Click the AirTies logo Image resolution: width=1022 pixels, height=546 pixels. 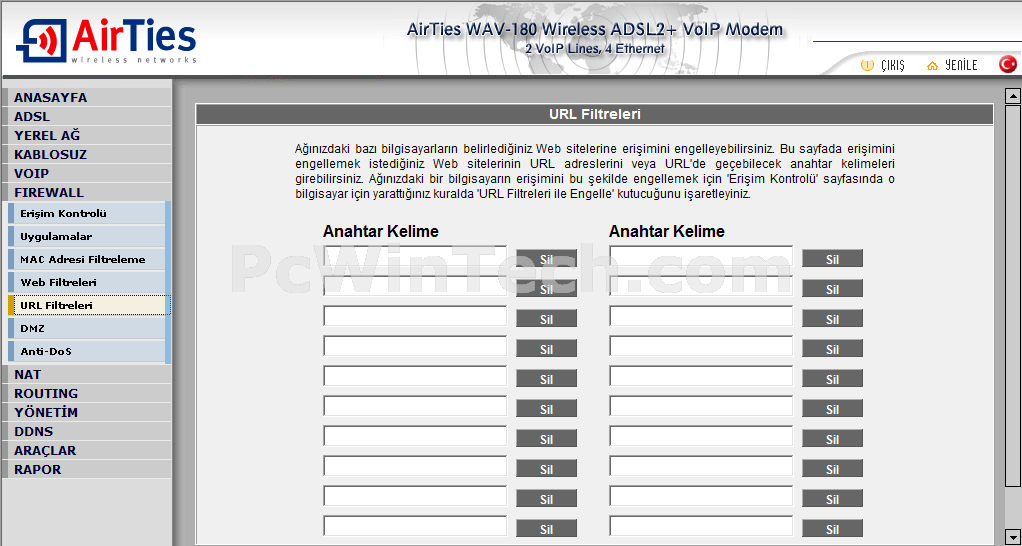pos(106,40)
